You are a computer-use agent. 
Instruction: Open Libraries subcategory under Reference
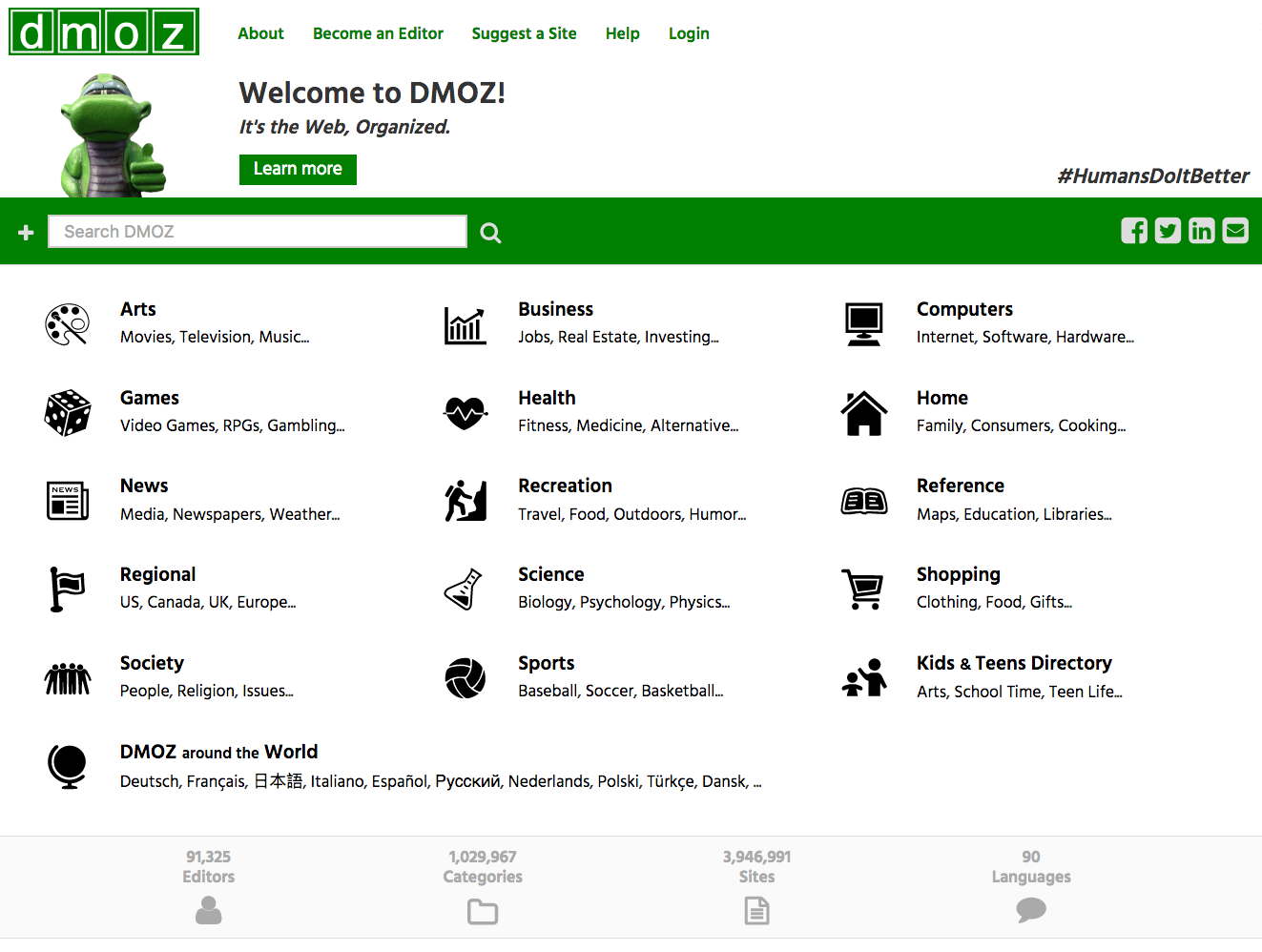[1072, 514]
